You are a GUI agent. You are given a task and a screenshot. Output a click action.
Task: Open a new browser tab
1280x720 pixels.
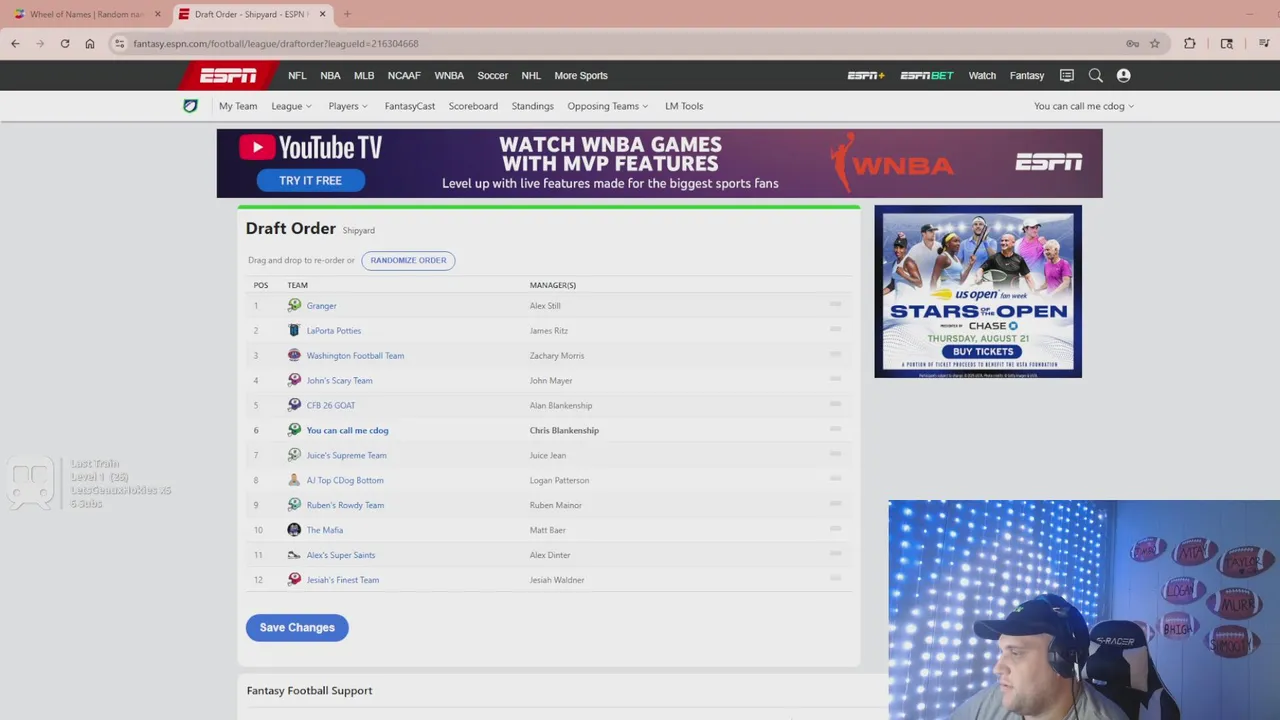[347, 14]
